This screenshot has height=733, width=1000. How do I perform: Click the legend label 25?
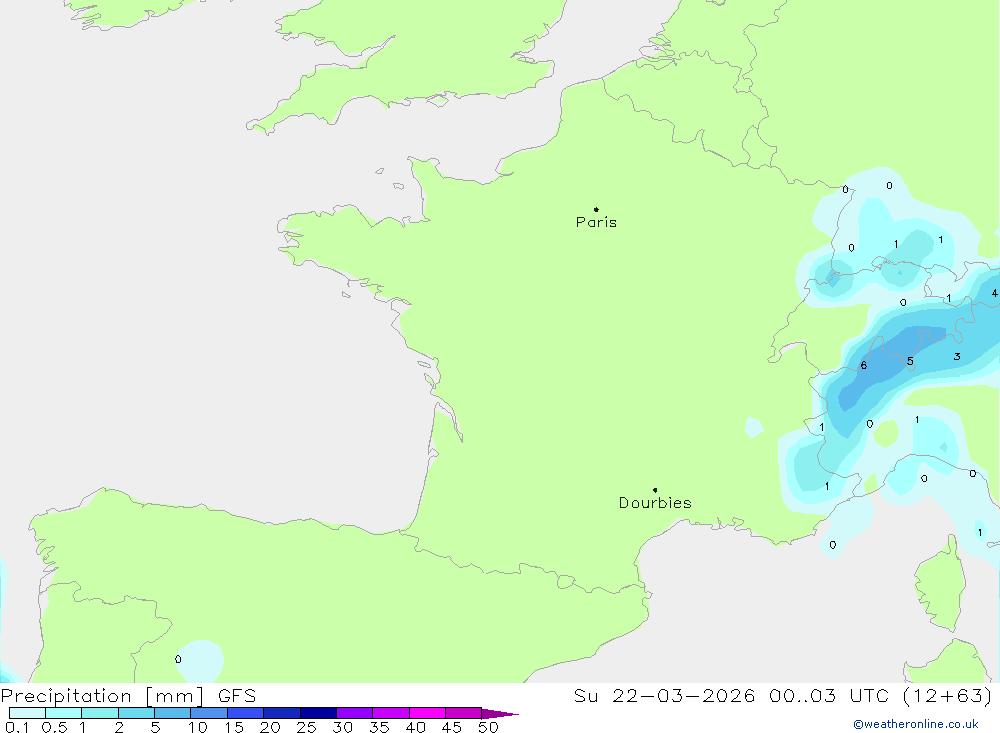pos(306,727)
